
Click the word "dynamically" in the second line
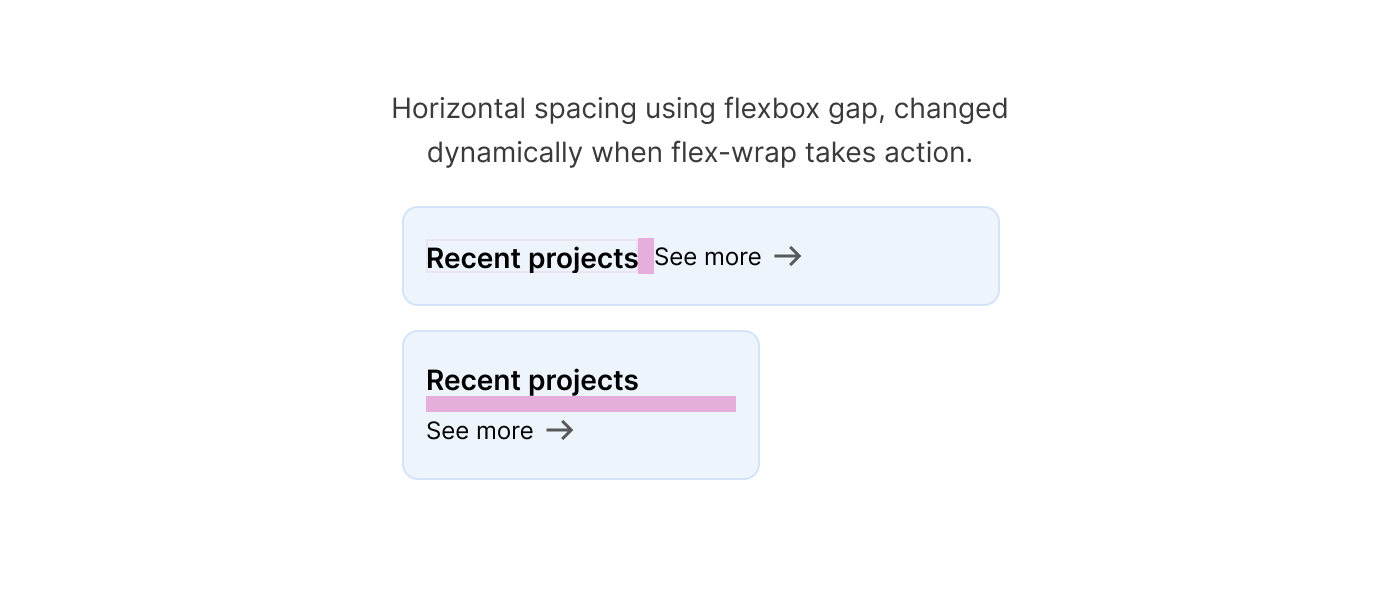[504, 153]
